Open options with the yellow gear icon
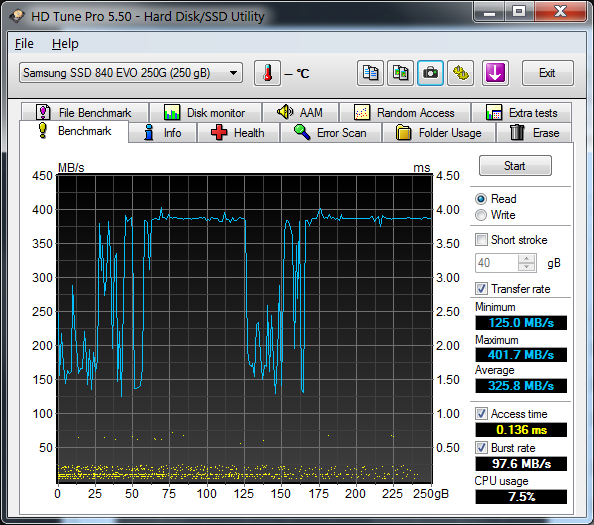 tap(460, 73)
